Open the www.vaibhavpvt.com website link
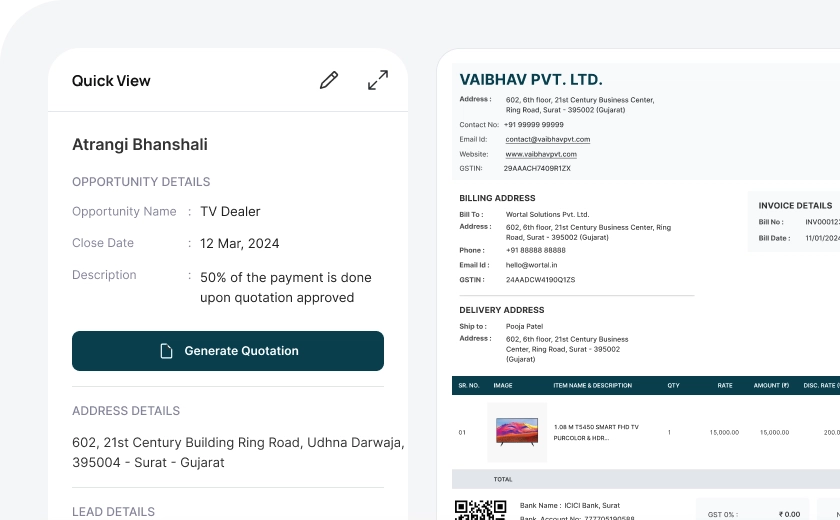This screenshot has width=840, height=520. [540, 155]
